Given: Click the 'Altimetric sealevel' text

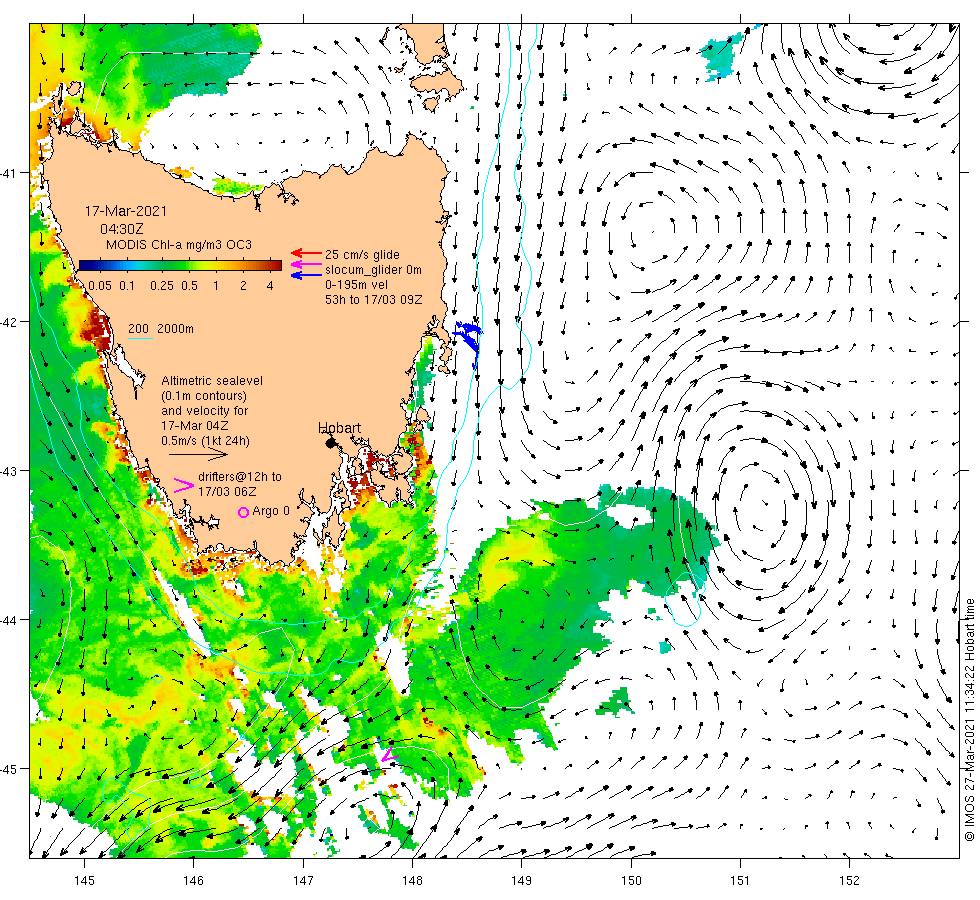Looking at the screenshot, I should tap(212, 381).
